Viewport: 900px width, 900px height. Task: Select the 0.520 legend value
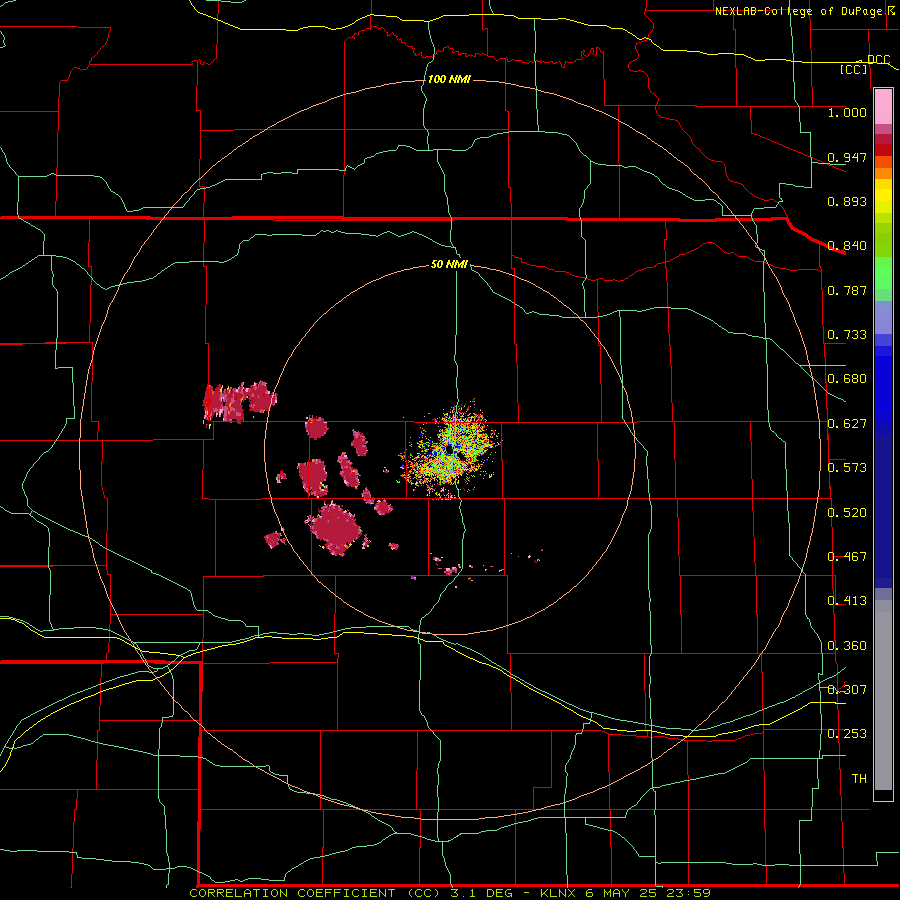click(x=847, y=513)
